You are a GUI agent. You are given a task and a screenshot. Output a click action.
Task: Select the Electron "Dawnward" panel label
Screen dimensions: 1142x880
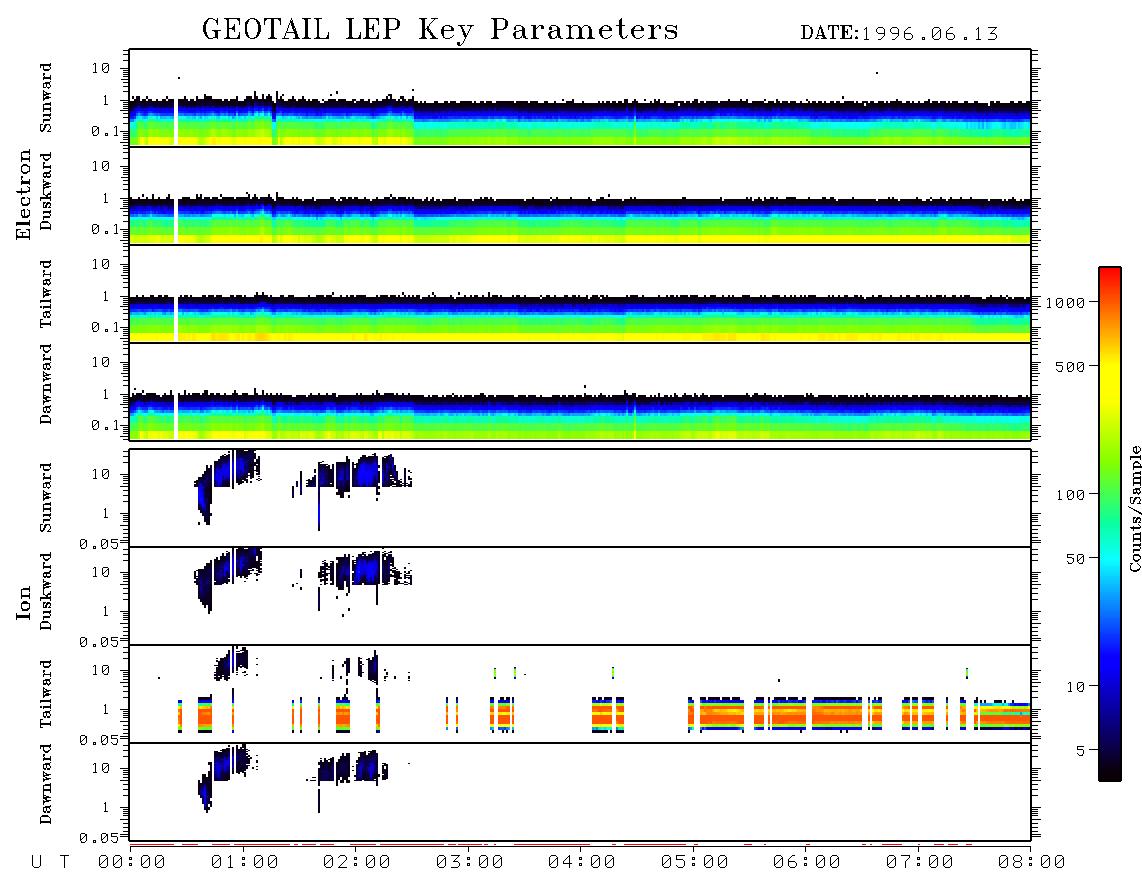click(46, 384)
